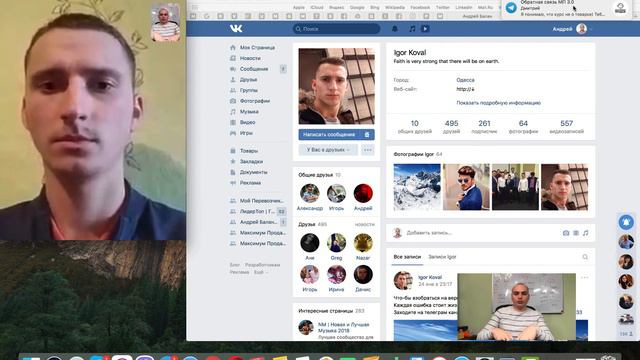
Task: Click the blue bell button in right chat sidebar
Action: coord(626,222)
